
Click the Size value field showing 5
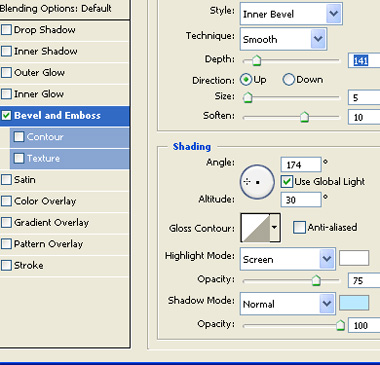(x=364, y=97)
